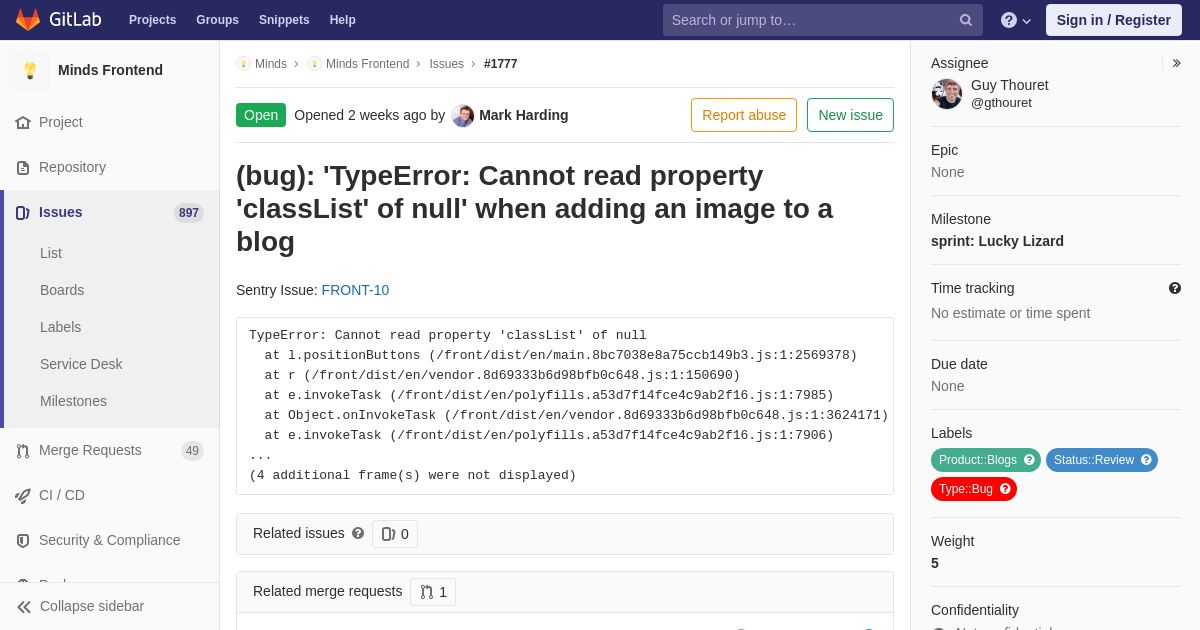The image size is (1200, 630).
Task: Focus the Search or jump to field
Action: click(812, 20)
